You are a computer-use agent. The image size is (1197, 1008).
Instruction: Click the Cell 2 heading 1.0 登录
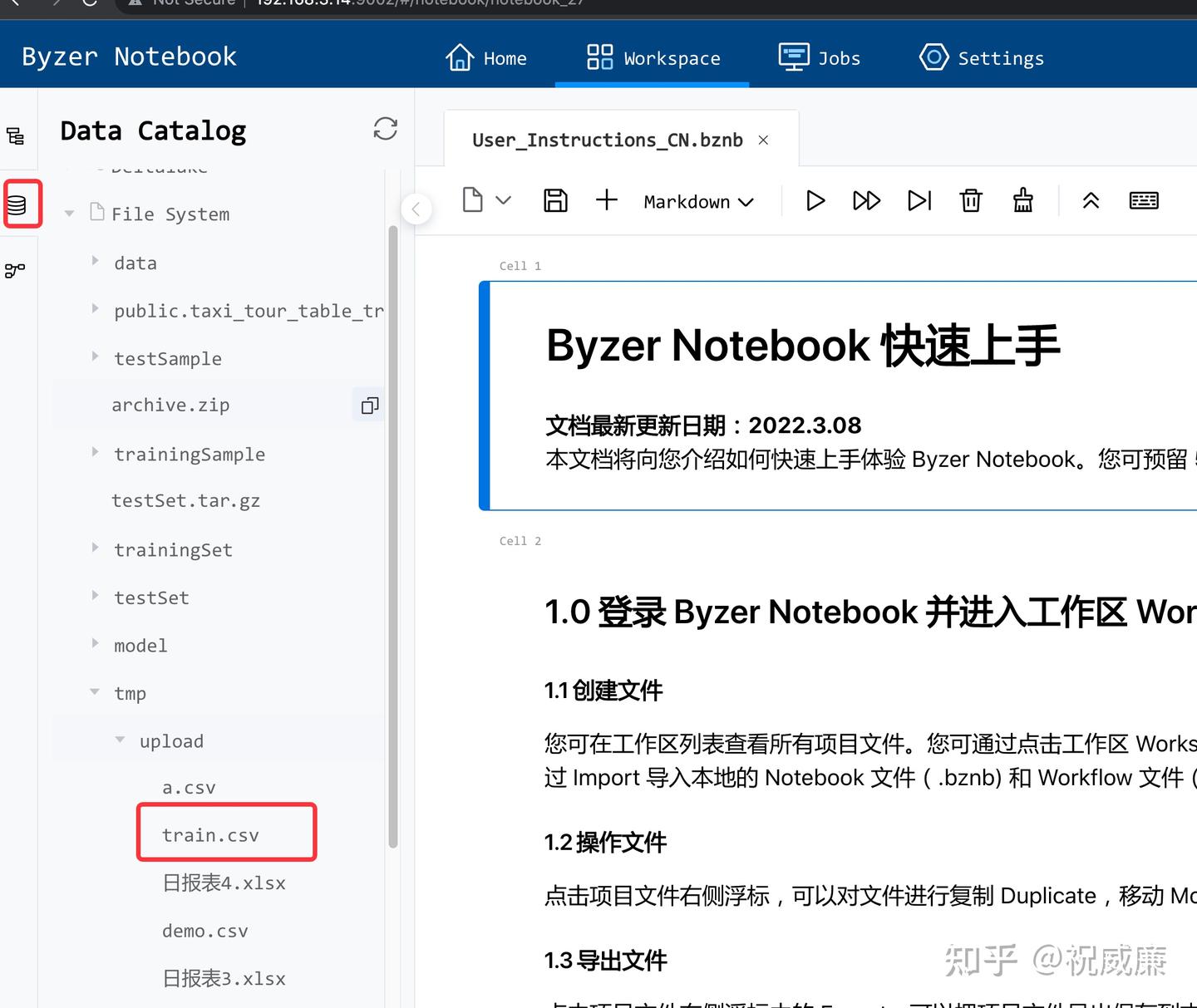click(870, 612)
